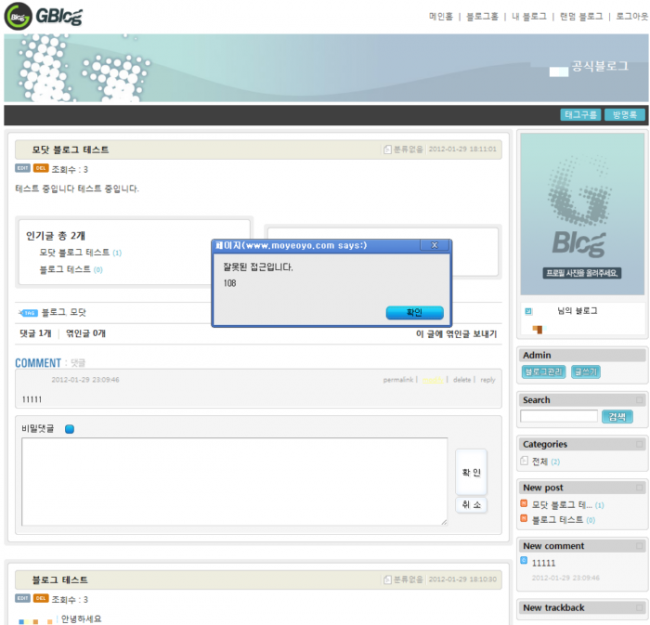This screenshot has width=650, height=625.
Task: Click EDIT icon on 모닷 블로그 테스트 post
Action: pos(23,168)
